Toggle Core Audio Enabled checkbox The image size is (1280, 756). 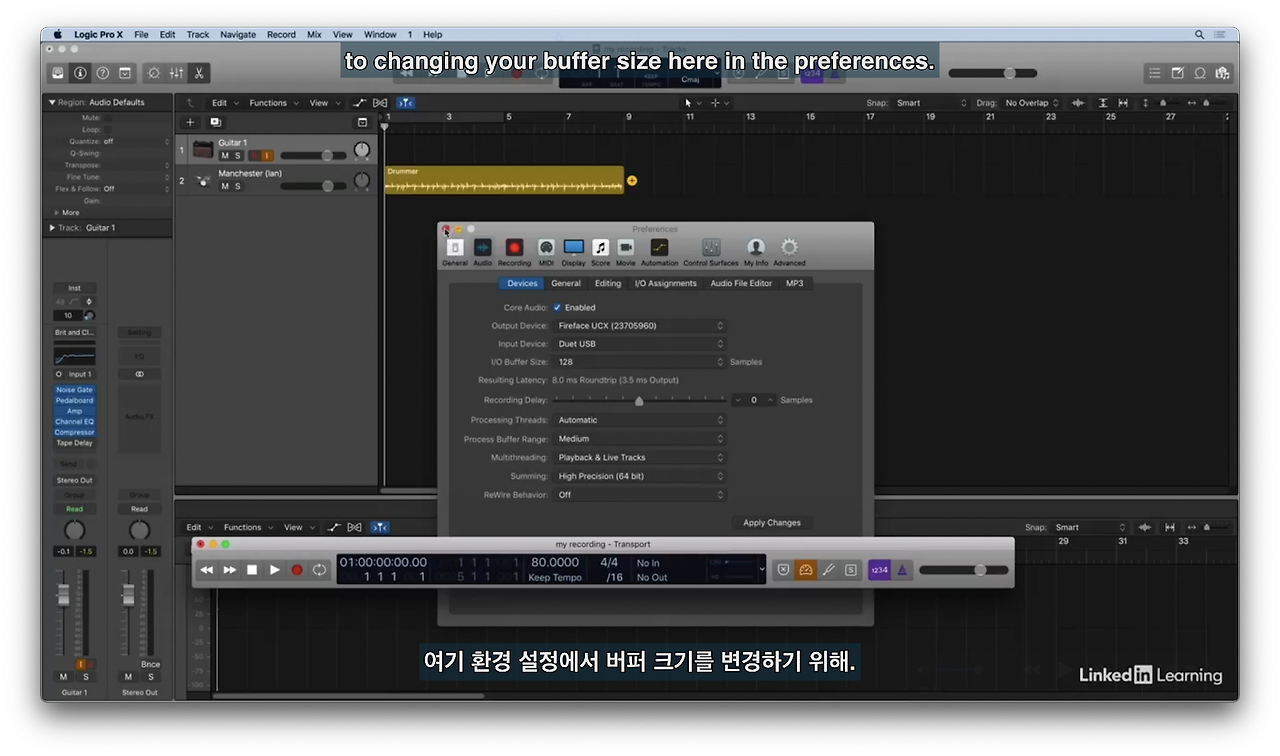(557, 308)
